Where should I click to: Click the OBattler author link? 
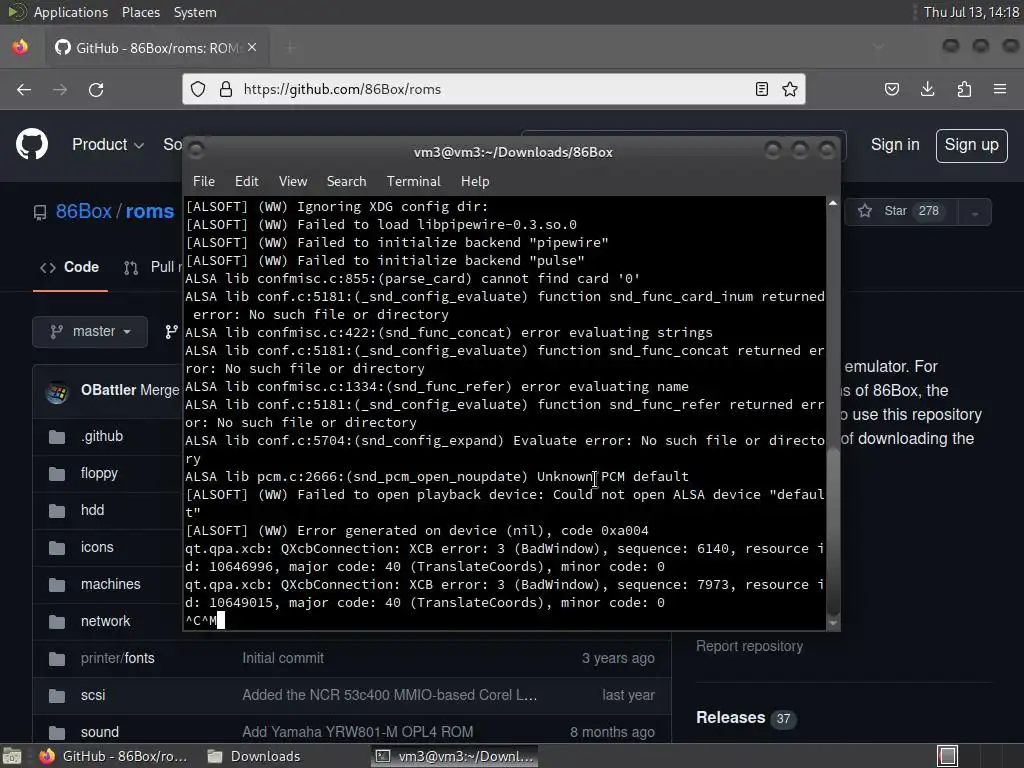pyautogui.click(x=108, y=390)
